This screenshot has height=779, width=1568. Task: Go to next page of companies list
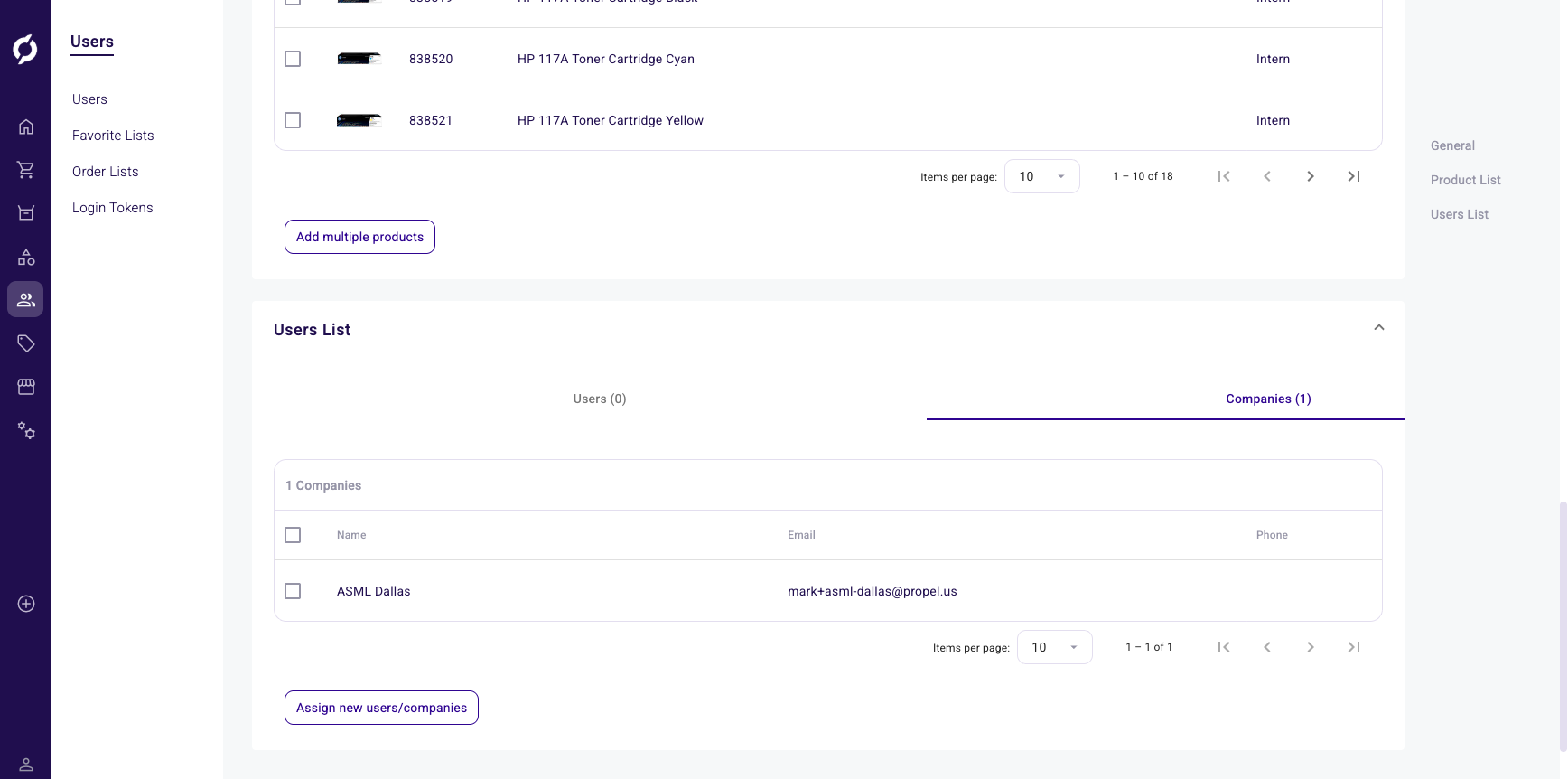1311,647
